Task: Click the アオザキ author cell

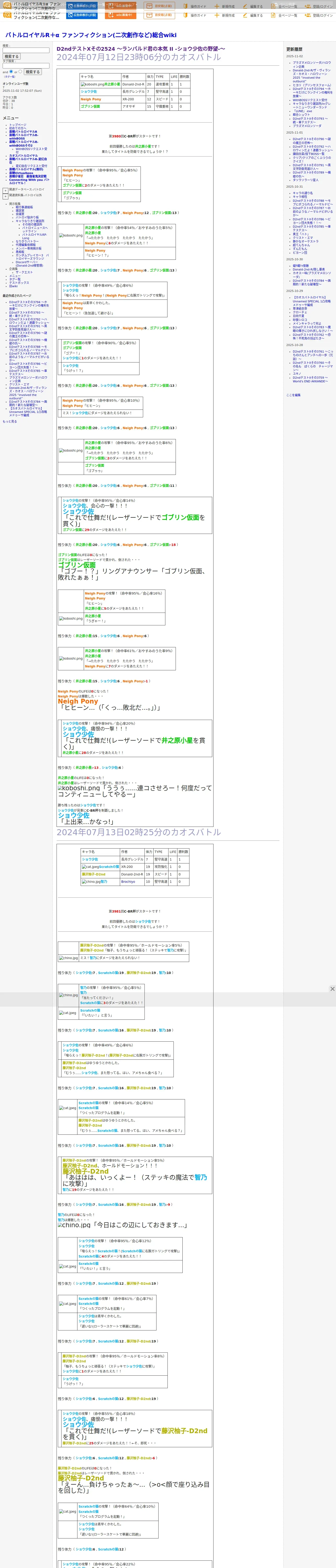Action: tap(133, 107)
